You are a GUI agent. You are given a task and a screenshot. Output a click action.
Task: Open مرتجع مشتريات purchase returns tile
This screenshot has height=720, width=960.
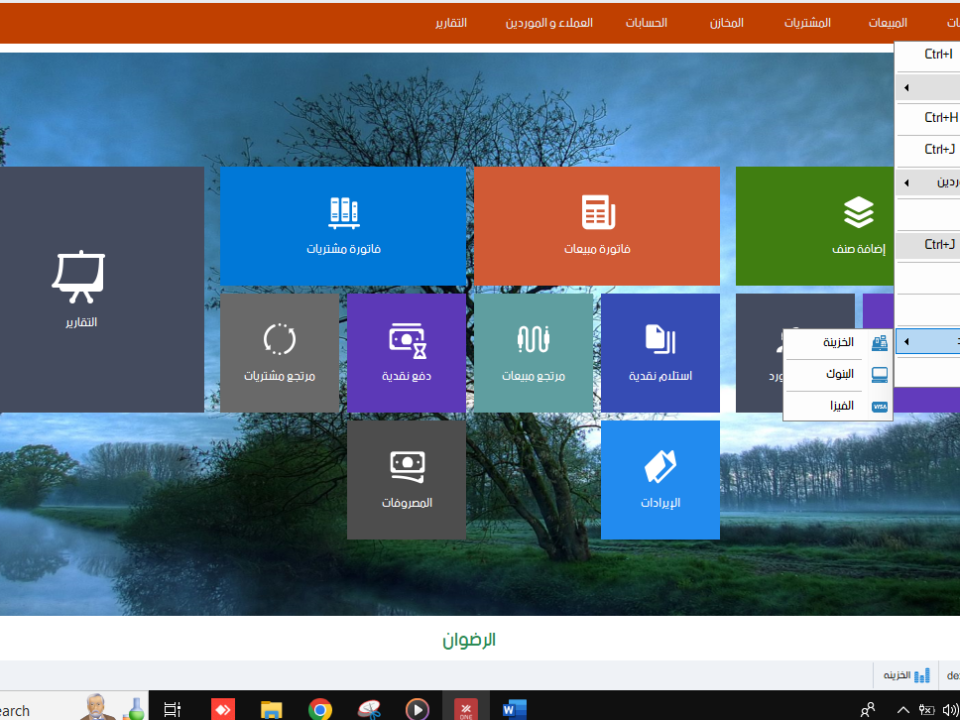coord(279,352)
